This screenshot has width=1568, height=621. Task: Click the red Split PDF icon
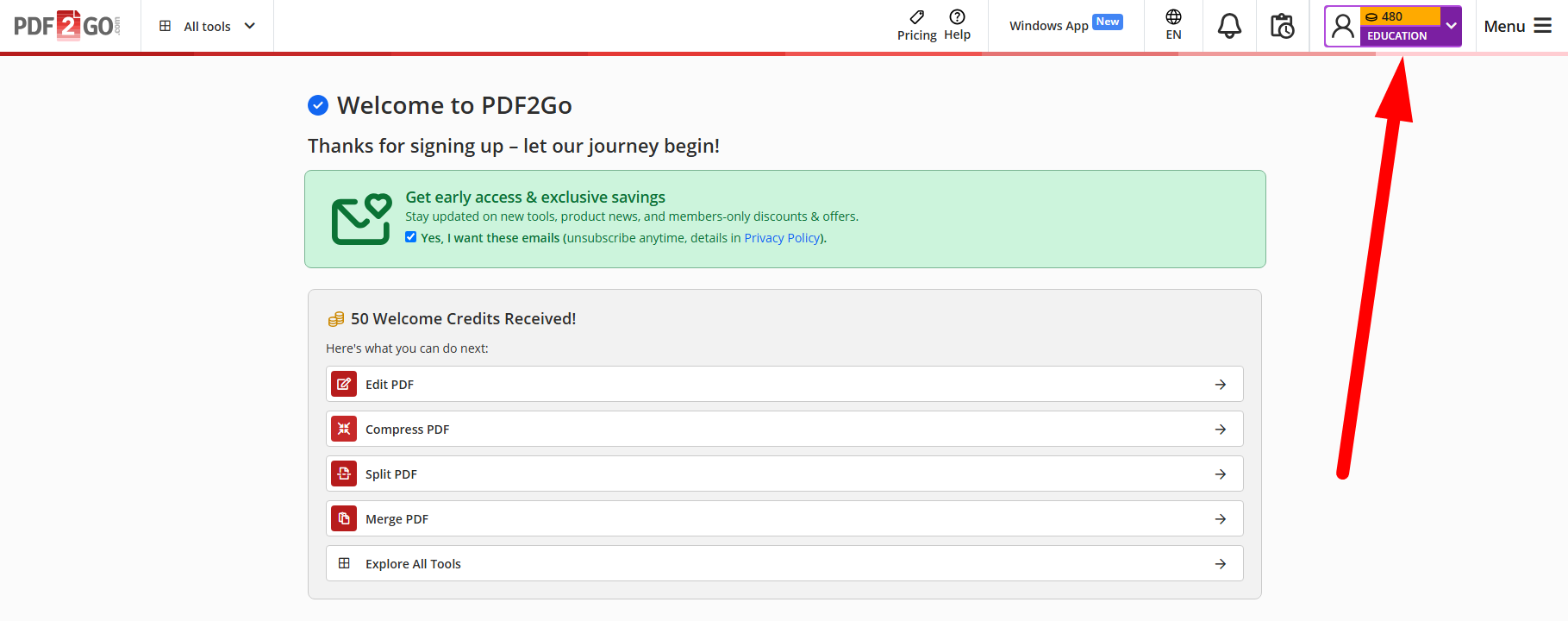(x=344, y=474)
